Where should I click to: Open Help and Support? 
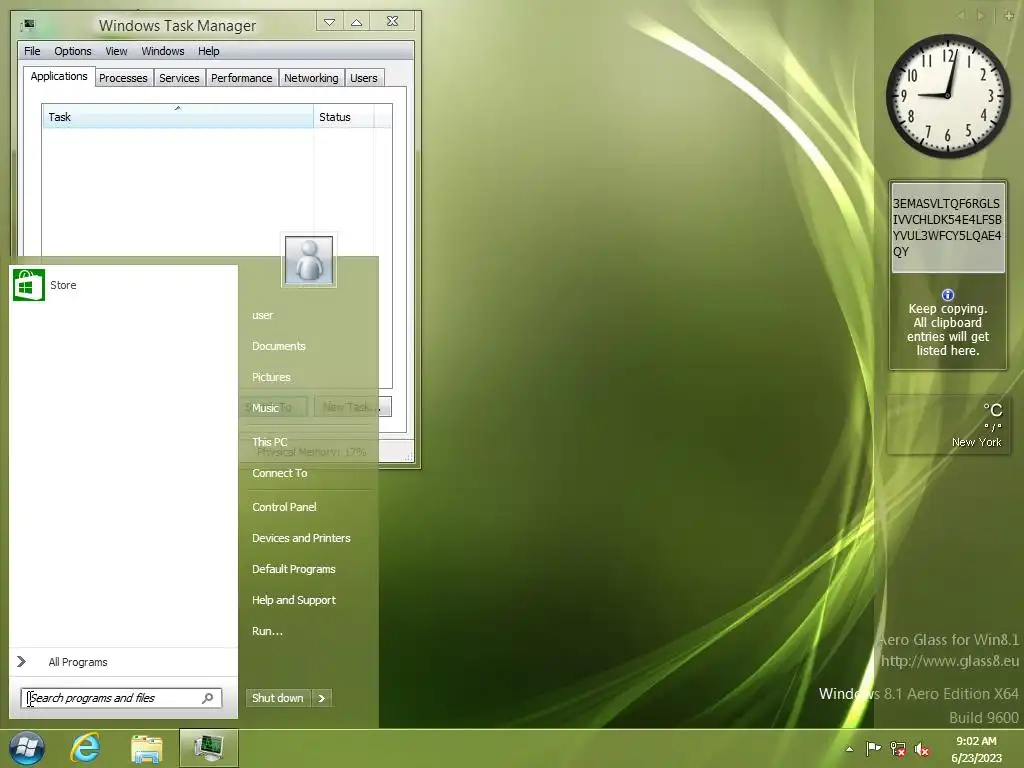(x=293, y=600)
